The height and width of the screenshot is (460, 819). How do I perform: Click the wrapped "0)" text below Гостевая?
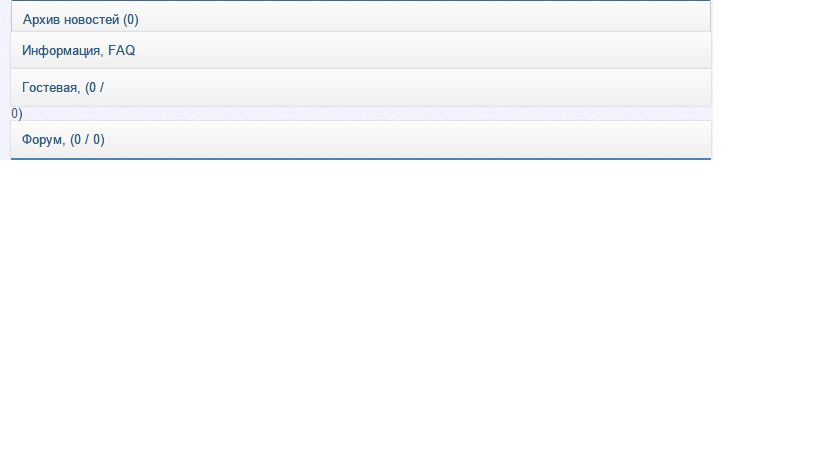pyautogui.click(x=17, y=114)
